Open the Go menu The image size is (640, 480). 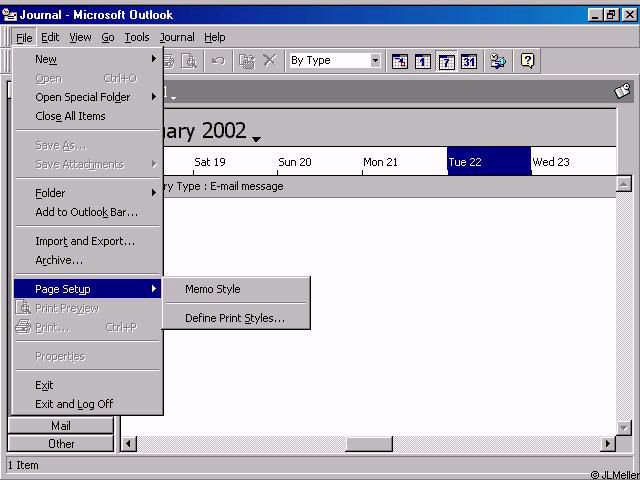[108, 38]
